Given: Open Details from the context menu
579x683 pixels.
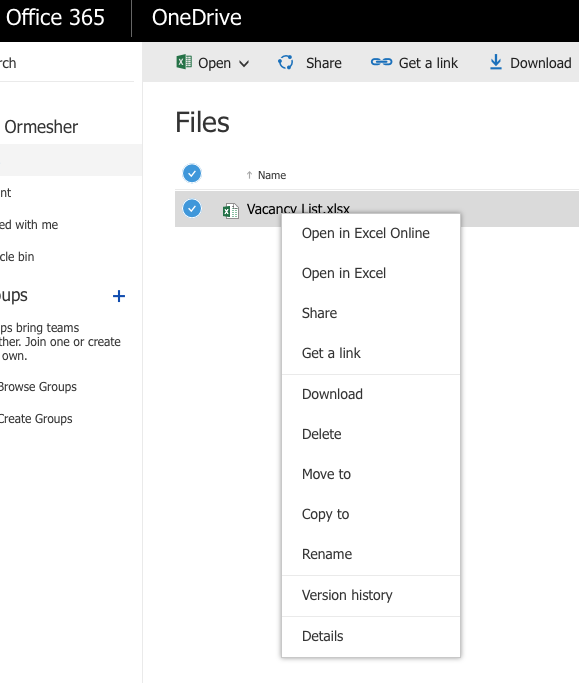Looking at the screenshot, I should point(371,636).
